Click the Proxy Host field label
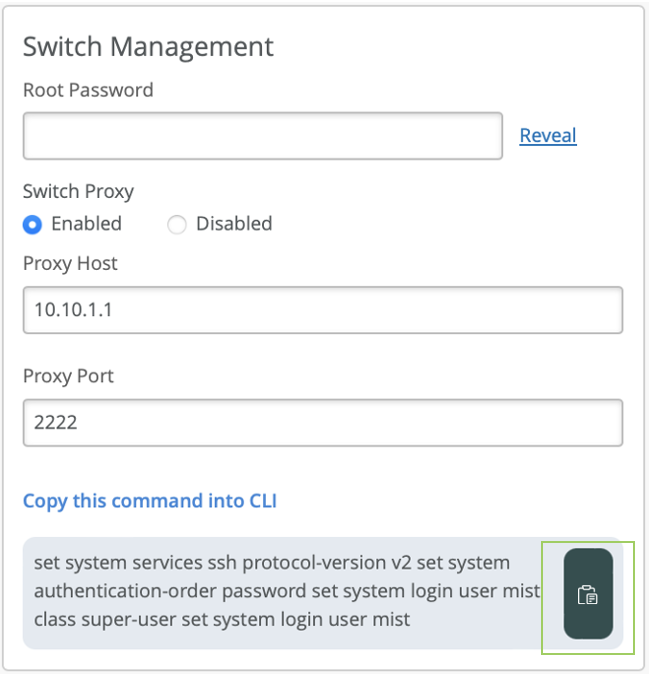The width and height of the screenshot is (652, 674). 70,264
